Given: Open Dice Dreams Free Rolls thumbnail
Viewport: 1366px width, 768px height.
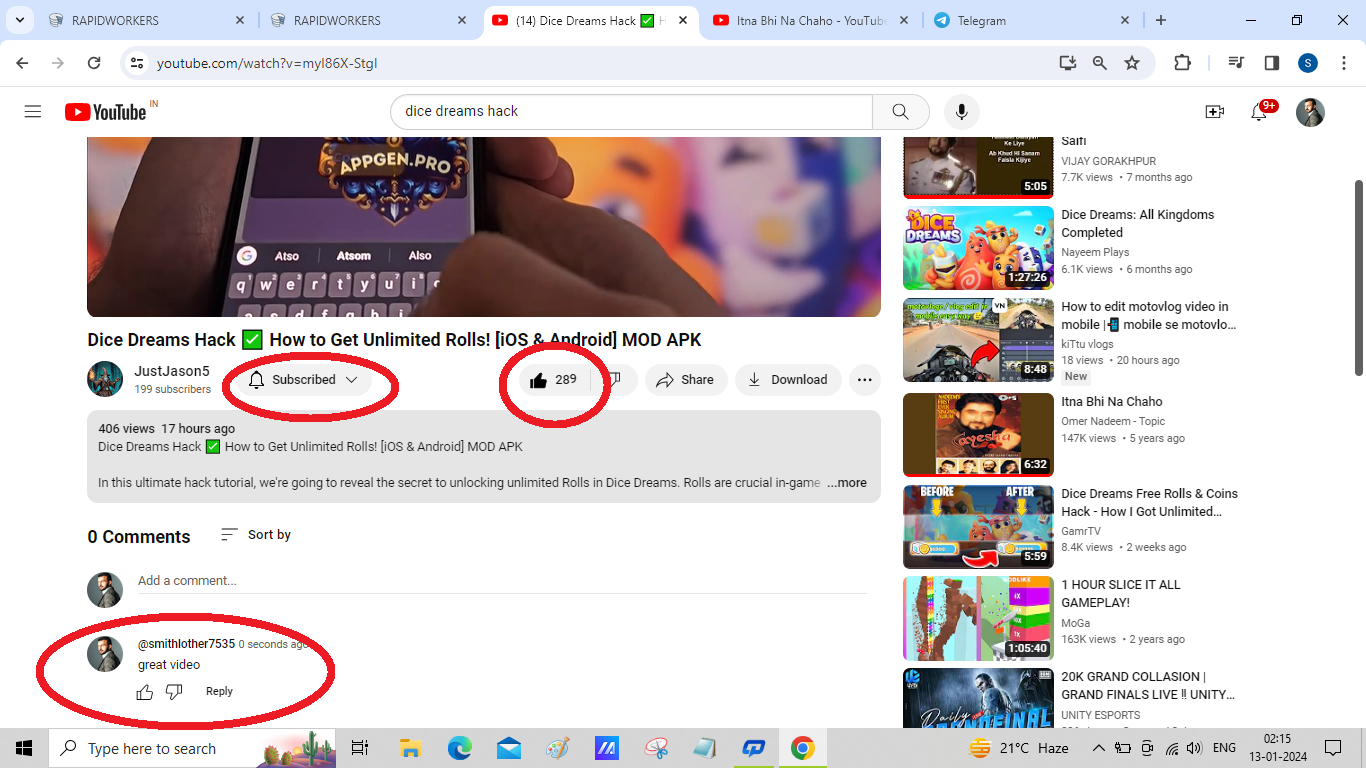Looking at the screenshot, I should pos(978,527).
